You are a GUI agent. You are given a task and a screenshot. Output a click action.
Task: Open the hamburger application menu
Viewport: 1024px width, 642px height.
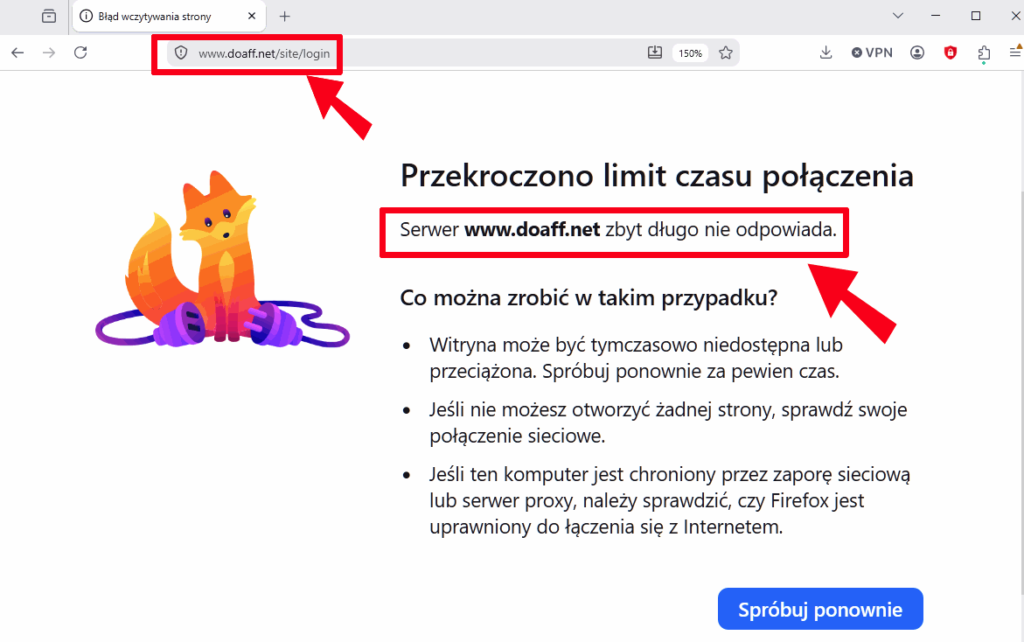pyautogui.click(x=1016, y=52)
